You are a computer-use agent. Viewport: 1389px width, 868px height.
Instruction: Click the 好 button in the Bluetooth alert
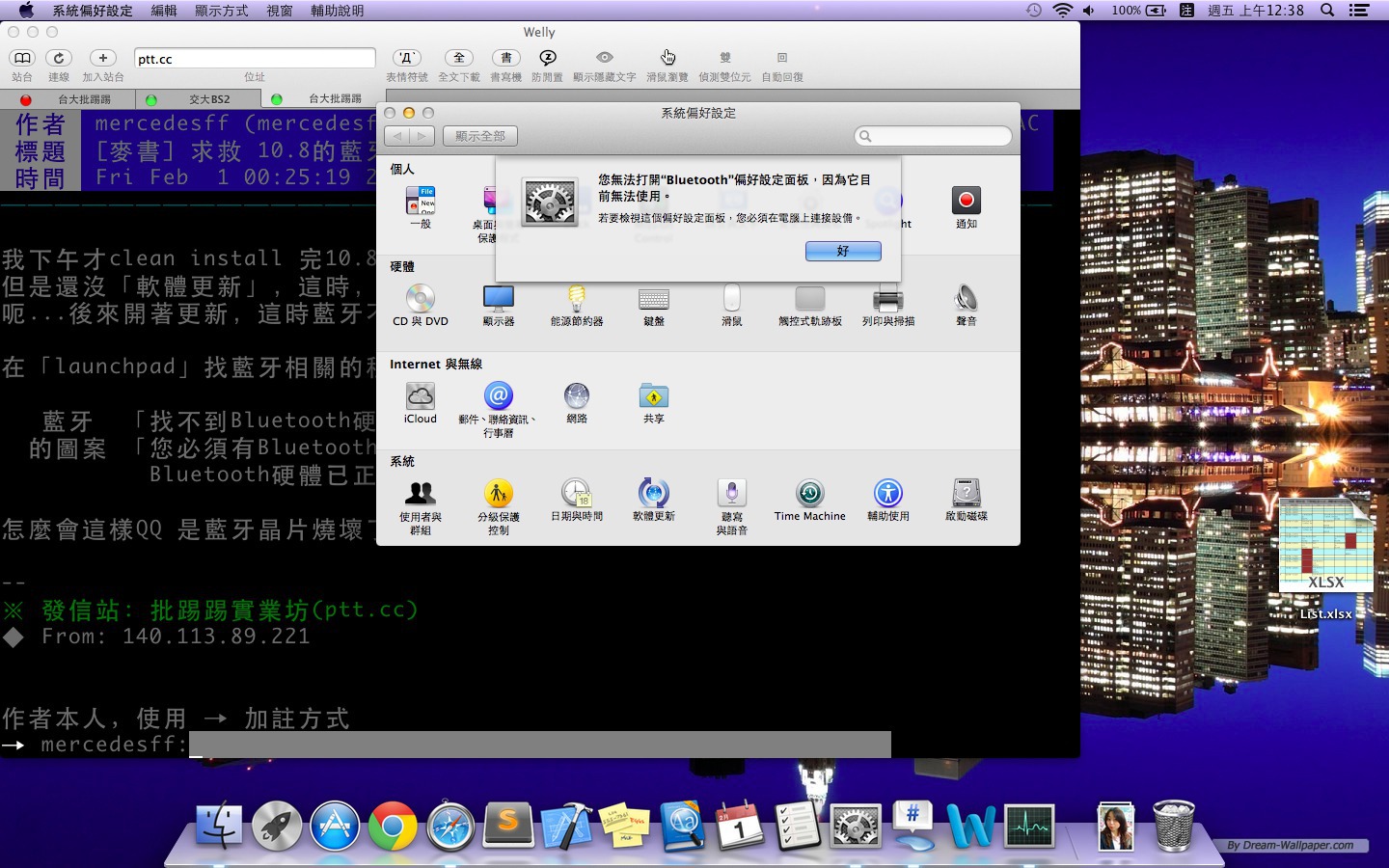tap(843, 251)
